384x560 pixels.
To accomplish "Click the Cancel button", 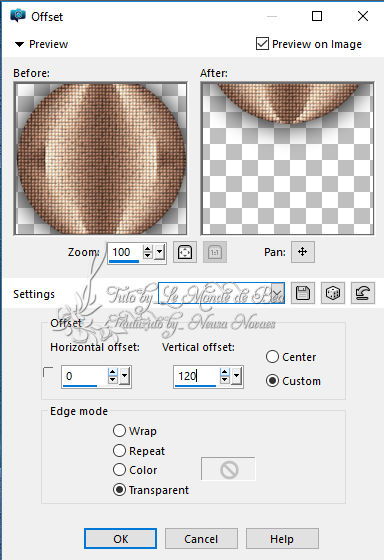I will tap(201, 539).
